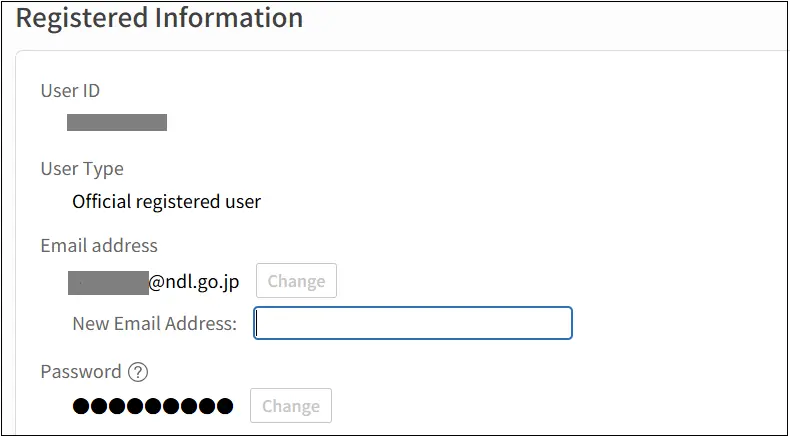Click the word 'Information' in the page heading
This screenshot has height=436, width=790.
(x=229, y=18)
